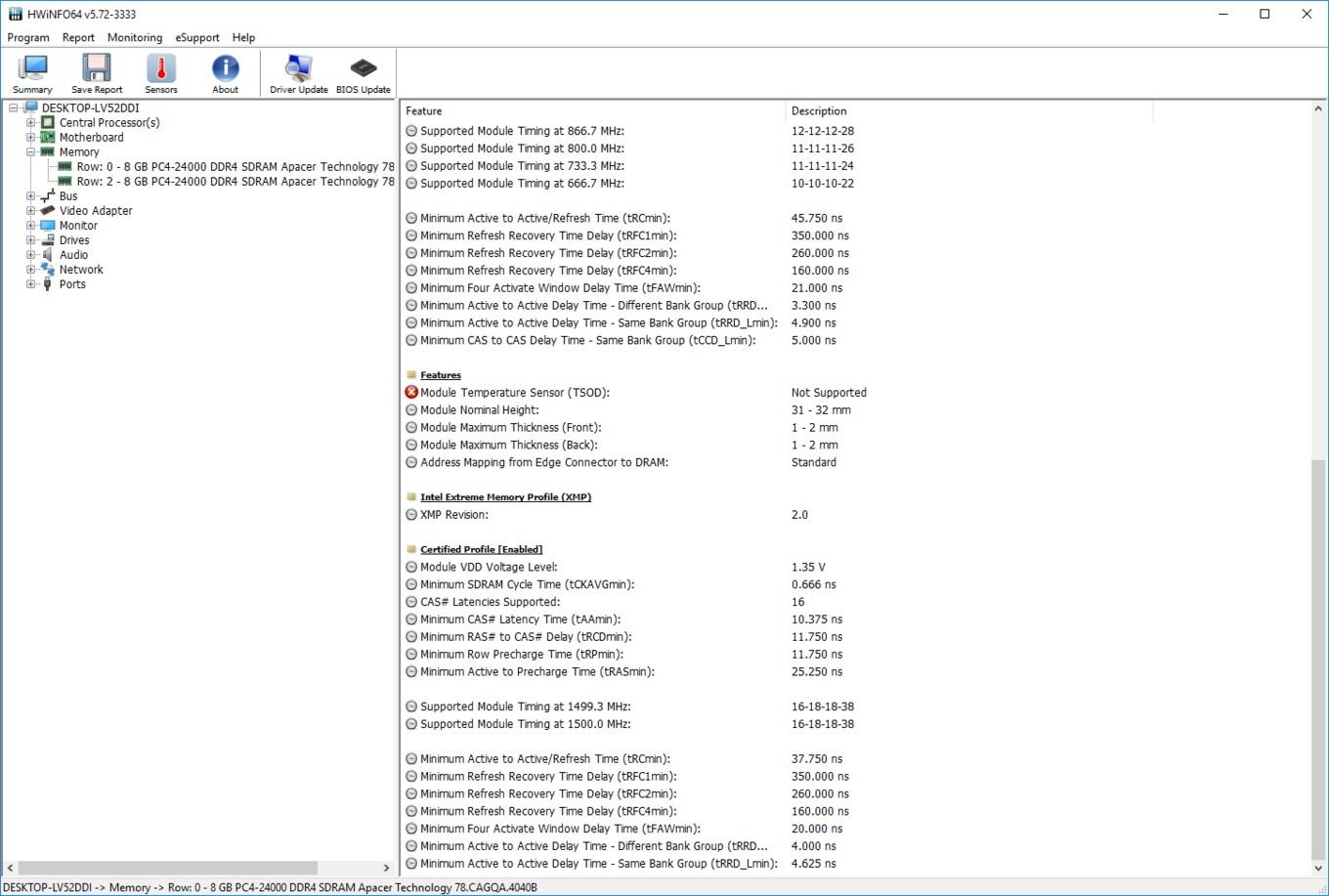Expand the Network tree node
The width and height of the screenshot is (1329, 896).
30,269
